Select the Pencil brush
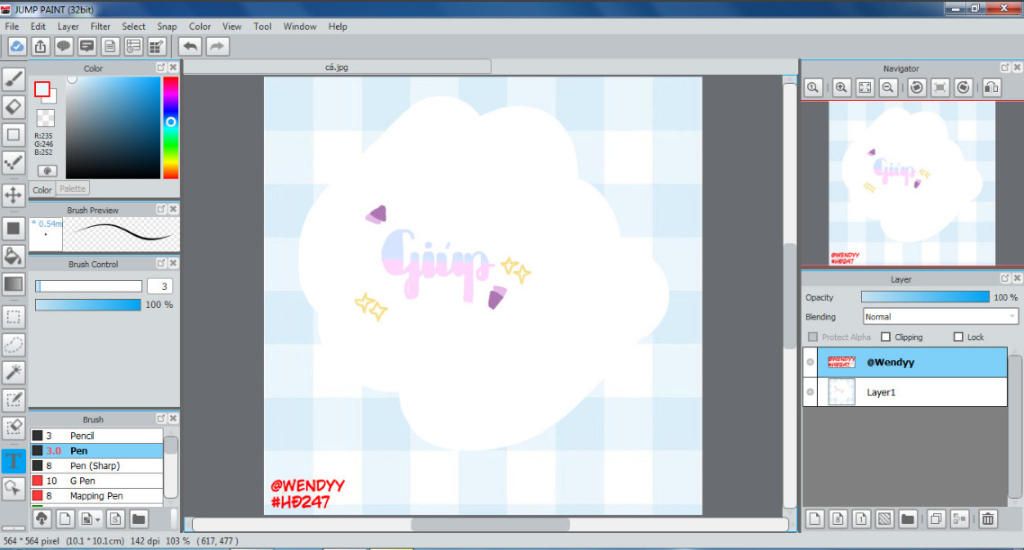 tap(97, 436)
